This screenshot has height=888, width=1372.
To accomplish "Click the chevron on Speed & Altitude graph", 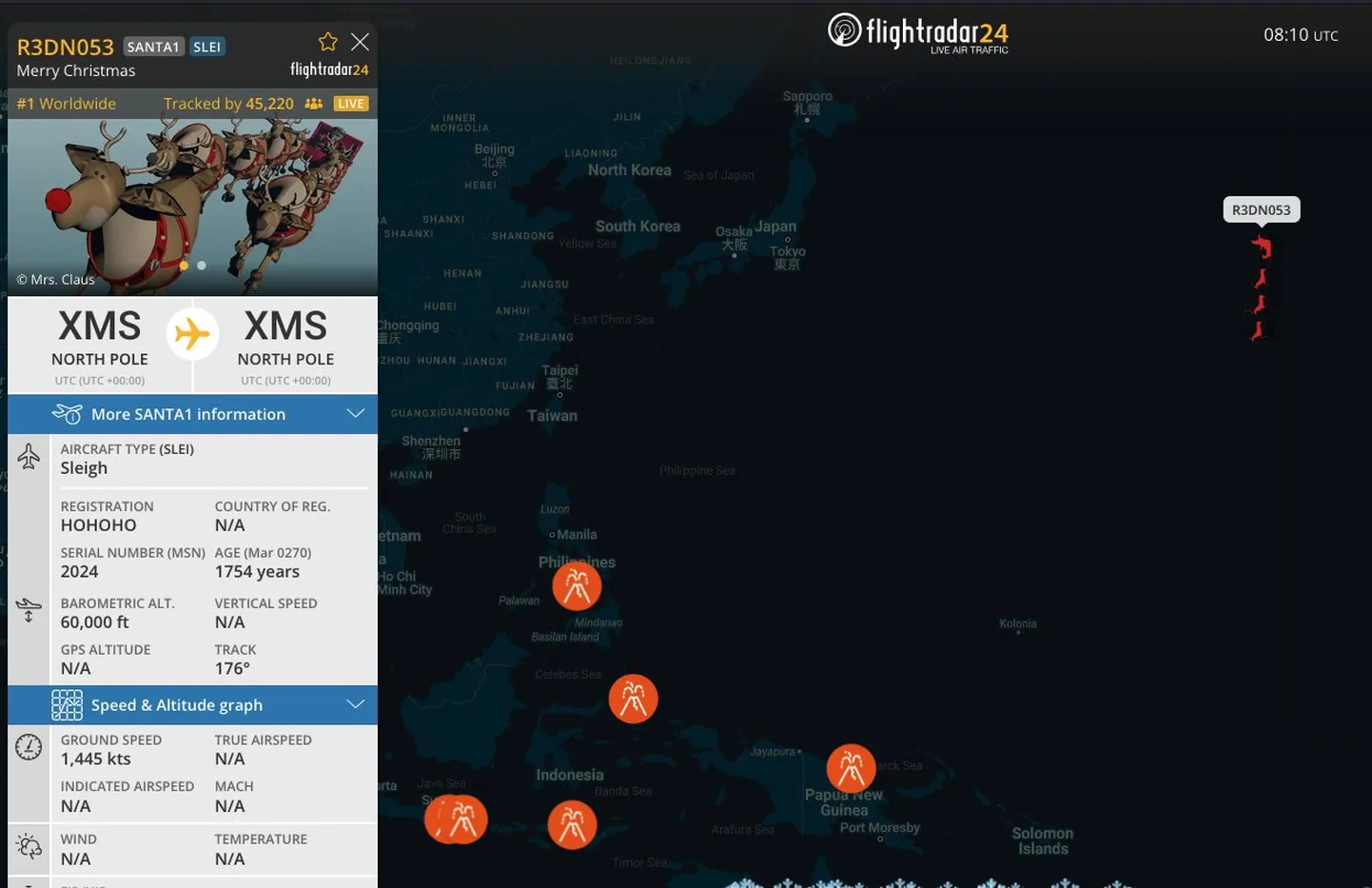I will coord(356,704).
